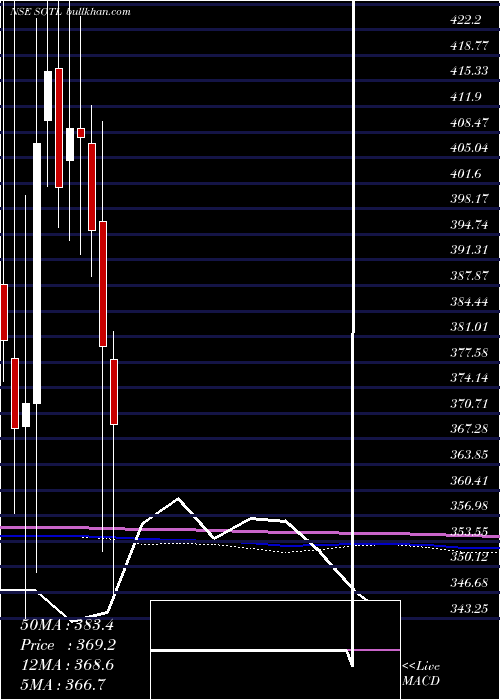
Task: Click the Price : 369.2 readout
Action: [66, 645]
